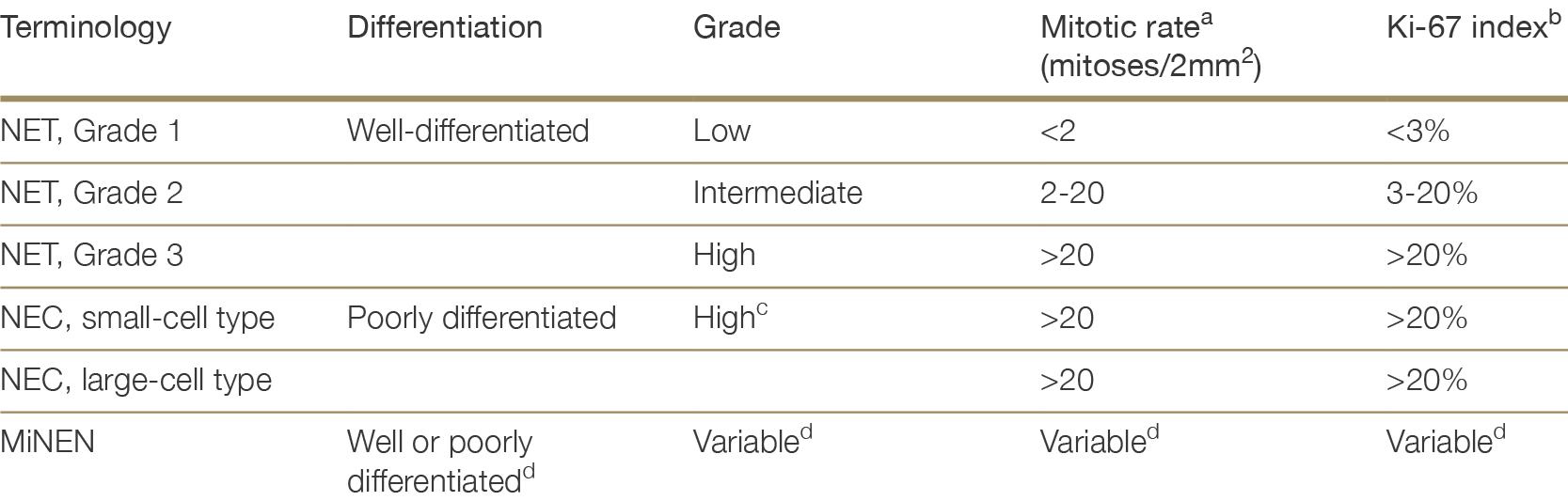Select the "NET, Grade 3" row label
The height and width of the screenshot is (501, 1568).
[91, 256]
